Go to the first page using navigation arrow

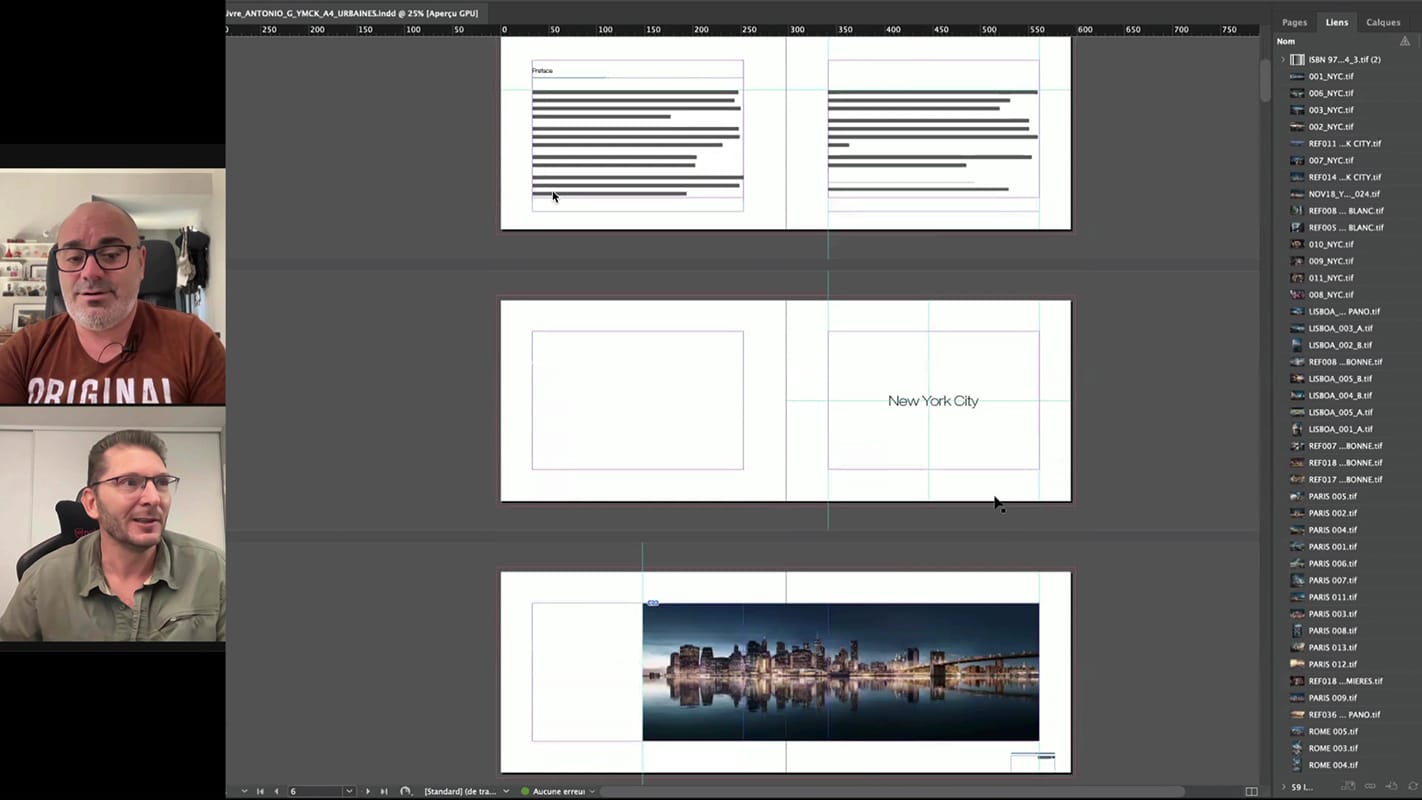260,791
